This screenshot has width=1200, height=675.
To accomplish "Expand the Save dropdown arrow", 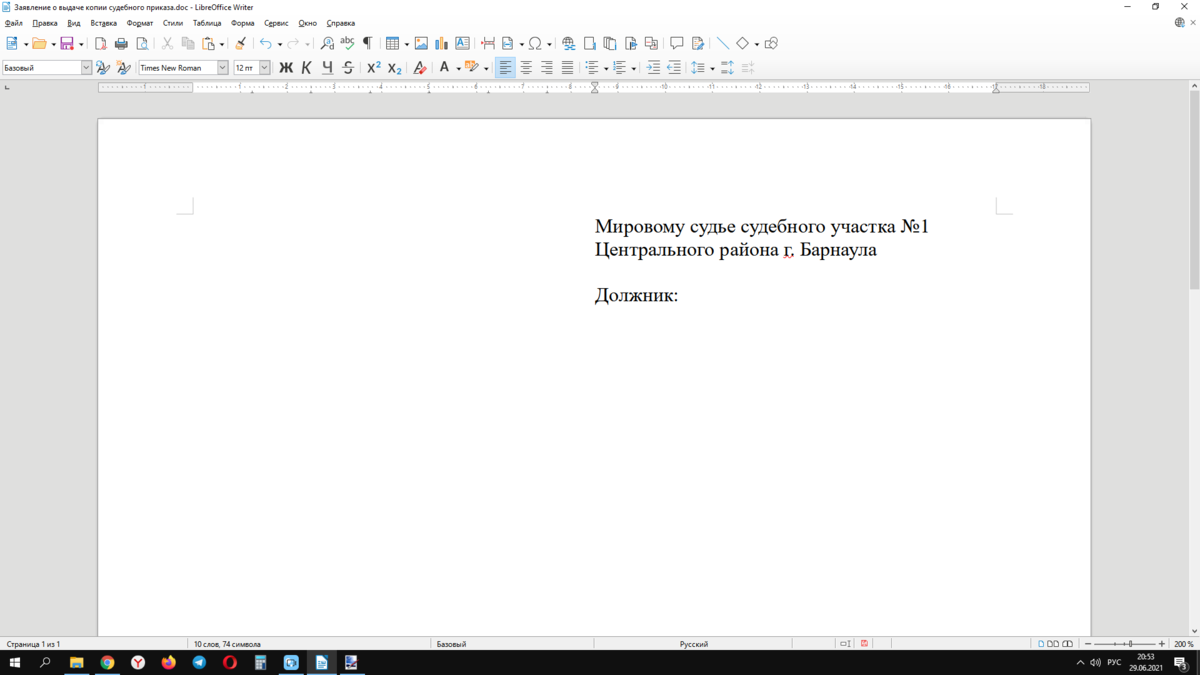I will coord(81,44).
